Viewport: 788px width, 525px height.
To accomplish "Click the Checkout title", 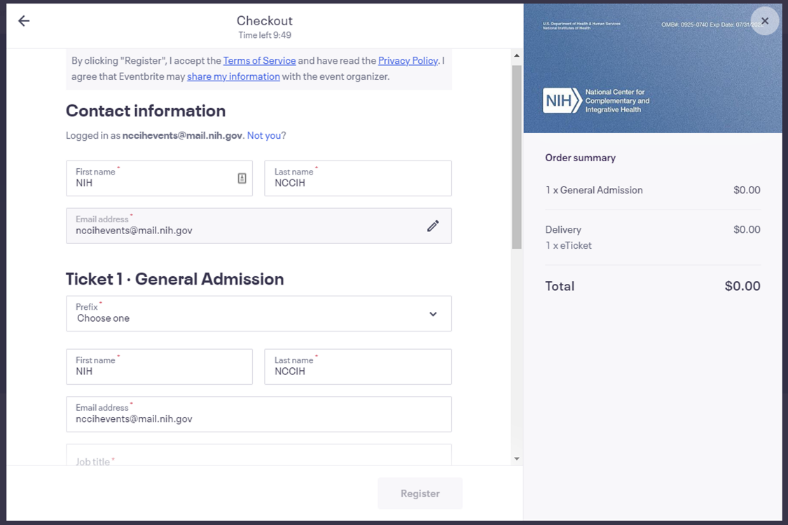I will coord(265,21).
